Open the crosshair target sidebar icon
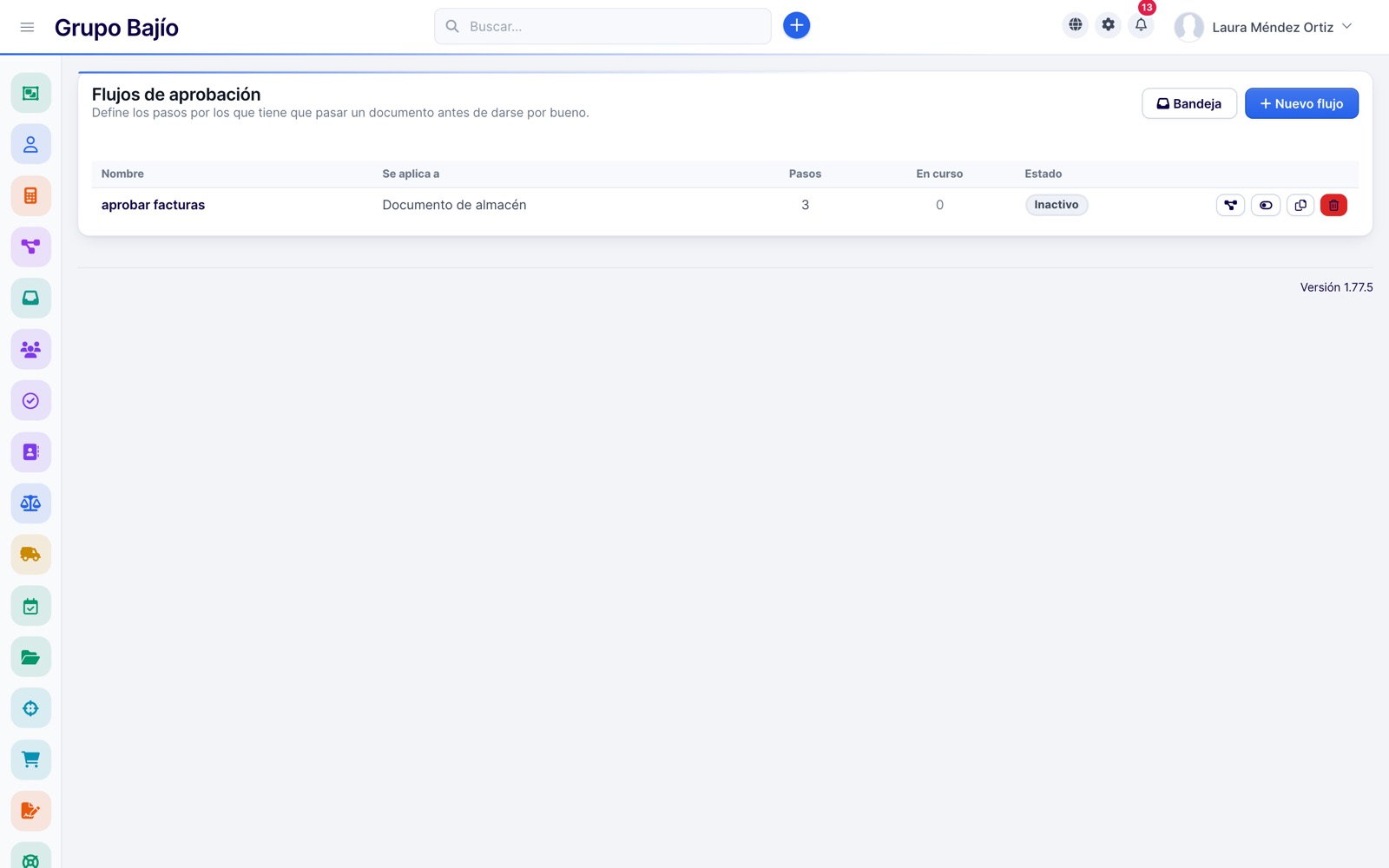 tap(30, 708)
